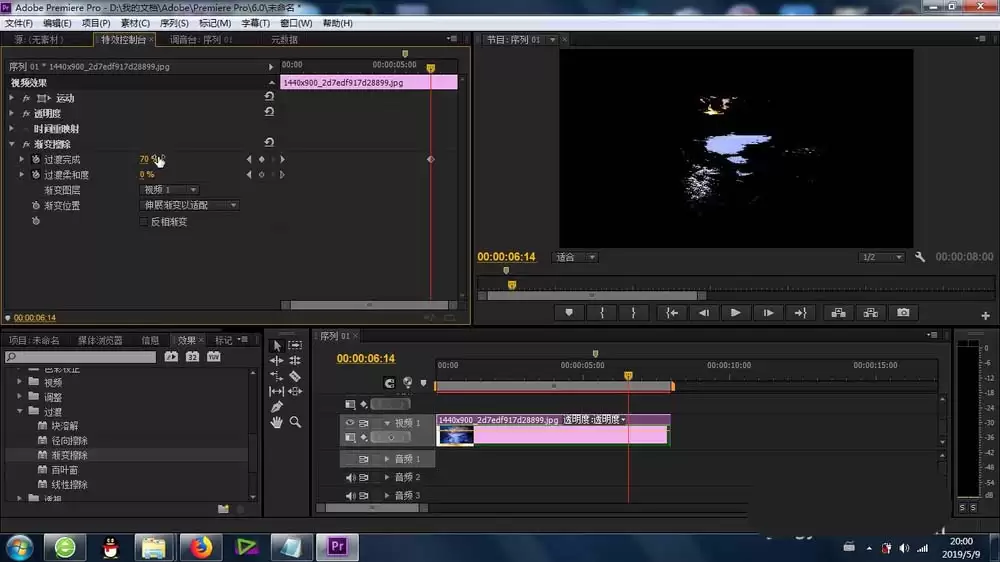Switch to 调音台 tab
This screenshot has width=1000, height=562.
[200, 40]
